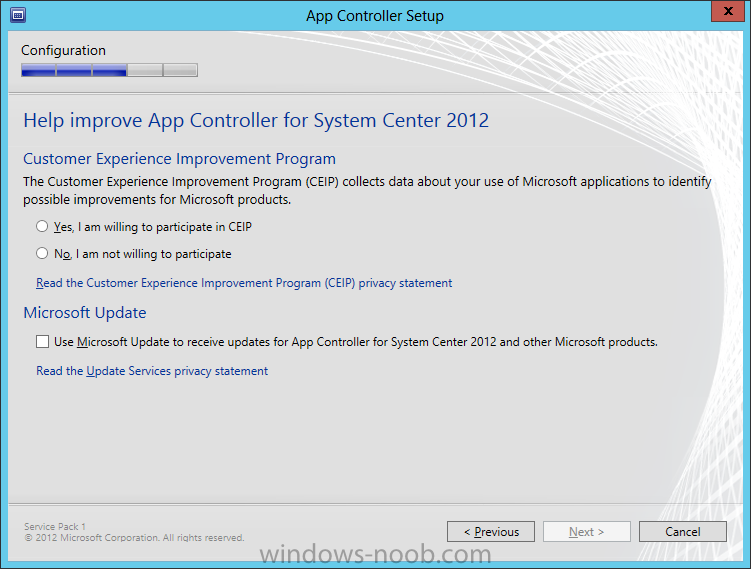
Task: Click the Next button
Action: click(x=587, y=532)
